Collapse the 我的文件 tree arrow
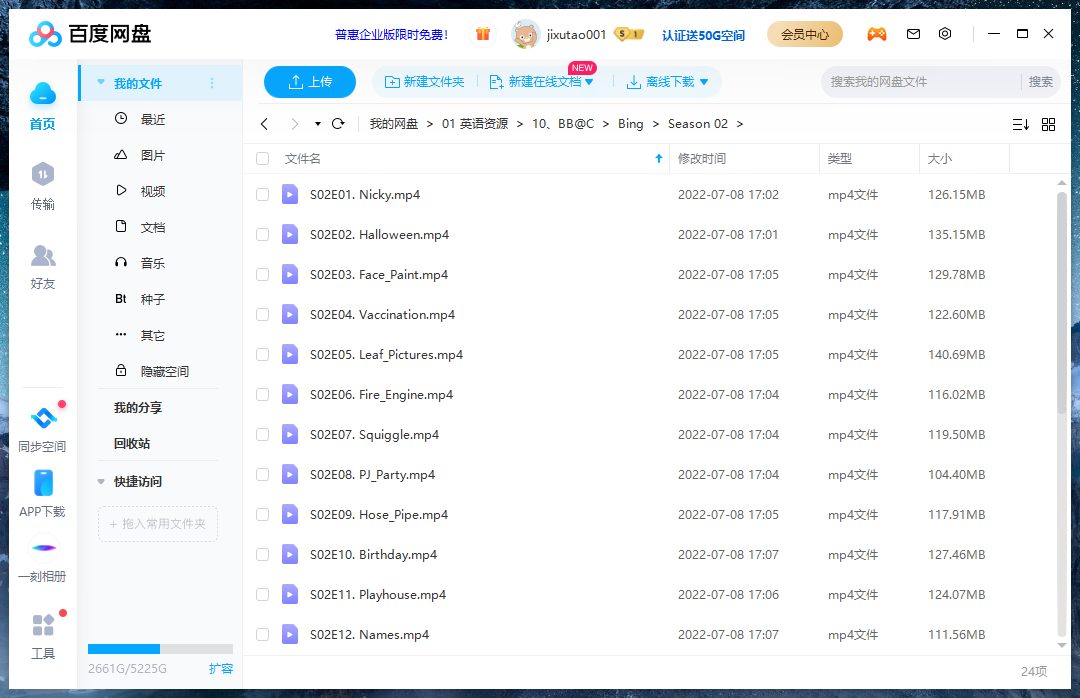This screenshot has height=698, width=1080. [101, 83]
